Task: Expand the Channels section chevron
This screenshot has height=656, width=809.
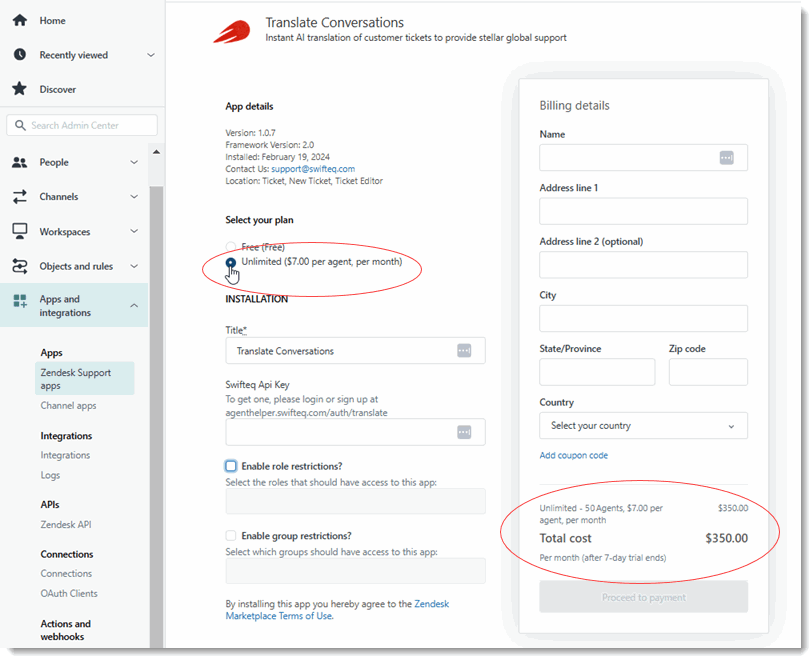Action: click(134, 197)
